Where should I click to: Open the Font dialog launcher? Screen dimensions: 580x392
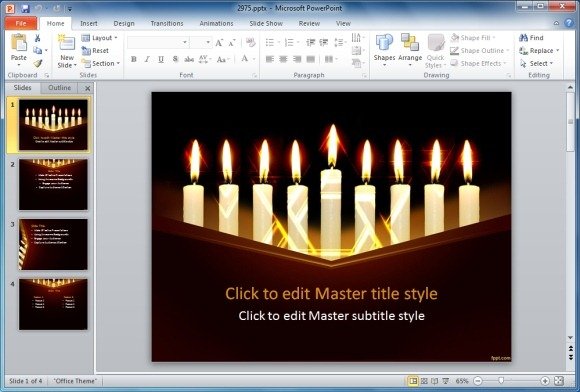point(254,75)
